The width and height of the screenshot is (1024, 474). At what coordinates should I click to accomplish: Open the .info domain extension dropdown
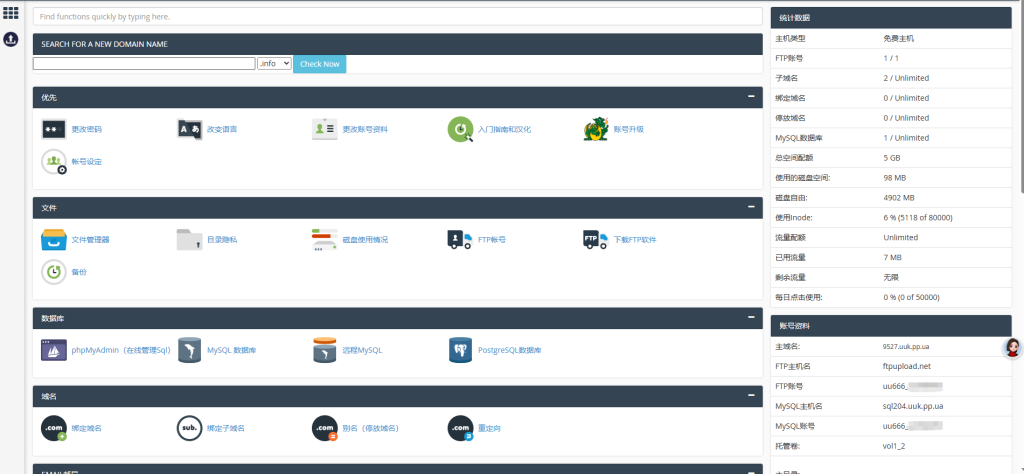point(274,63)
